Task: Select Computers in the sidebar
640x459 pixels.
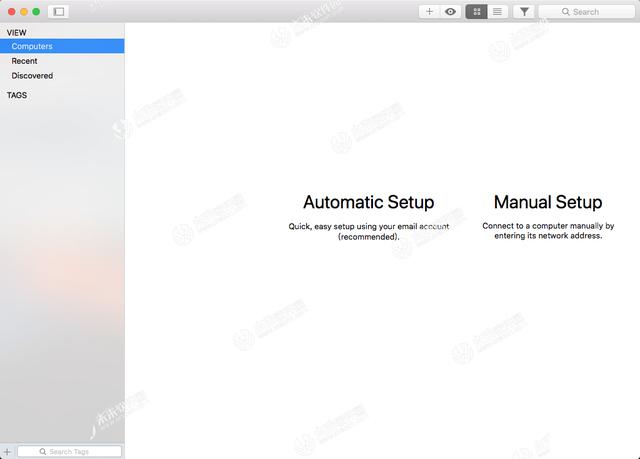Action: tap(32, 46)
